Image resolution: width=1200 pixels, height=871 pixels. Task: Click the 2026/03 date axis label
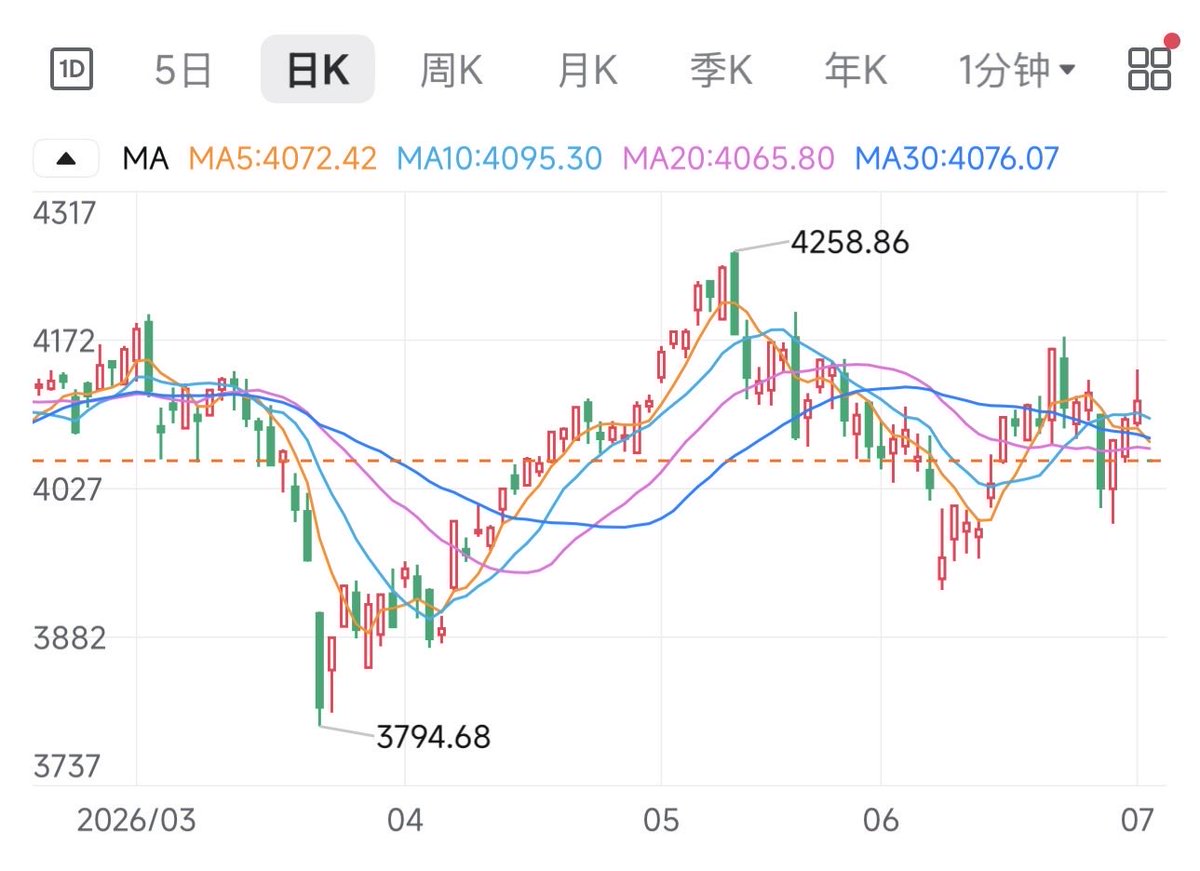pos(136,821)
